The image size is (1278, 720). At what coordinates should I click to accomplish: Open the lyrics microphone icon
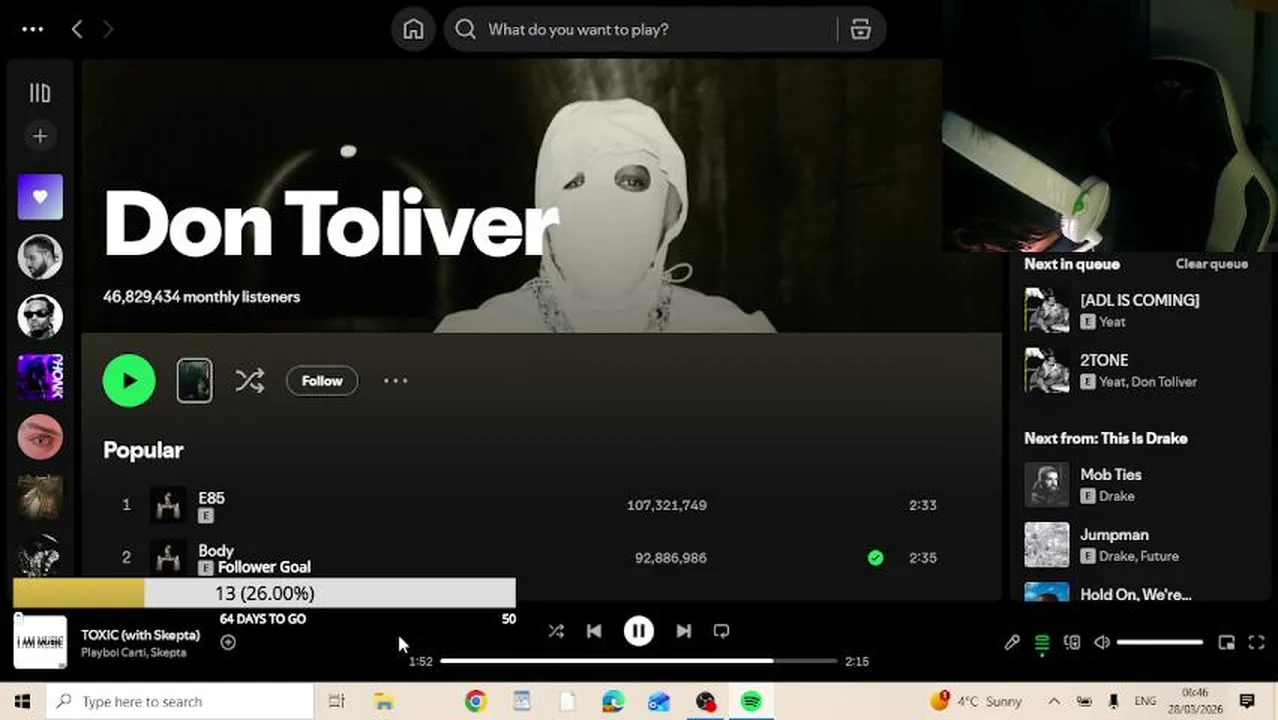1012,643
